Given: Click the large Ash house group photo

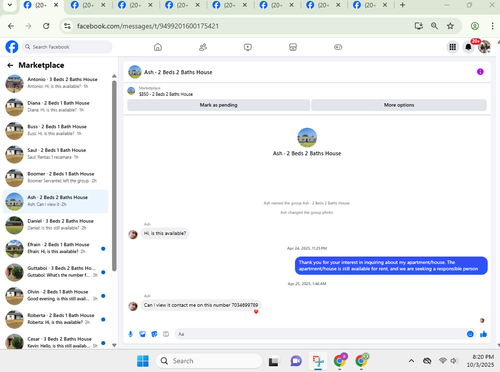Looking at the screenshot, I should click(x=307, y=137).
